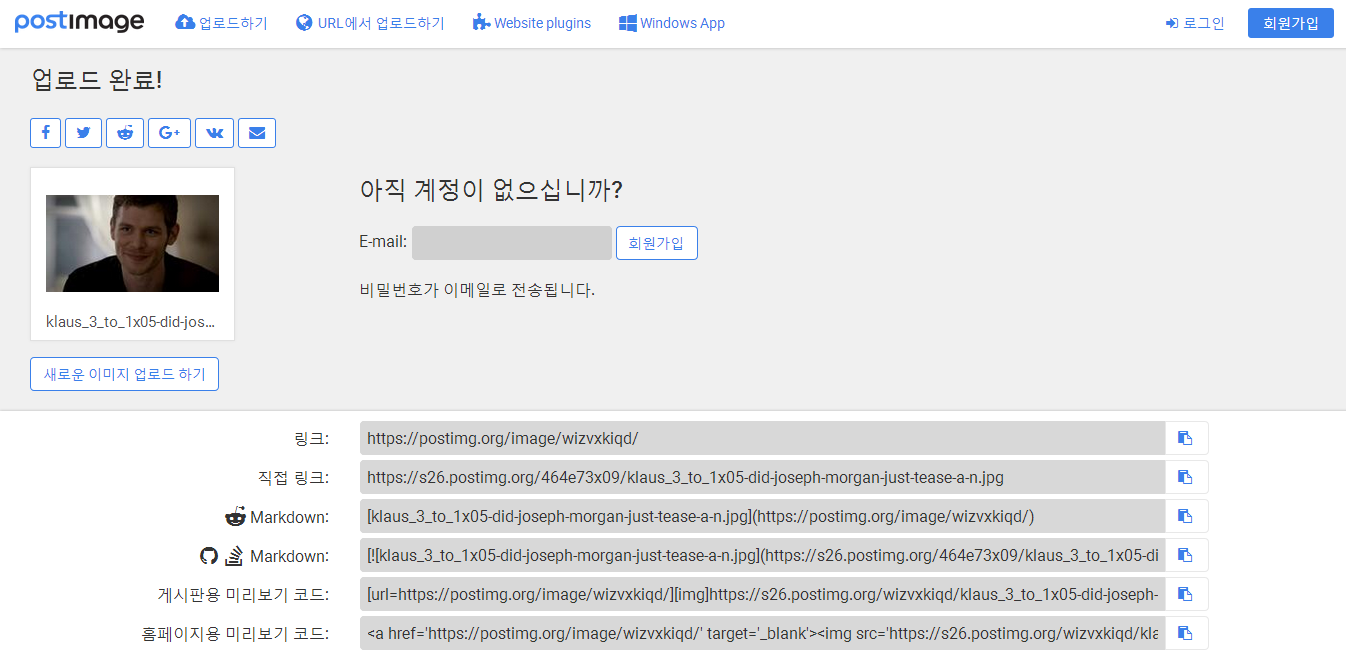This screenshot has width=1346, height=654.
Task: Share image on Twitter
Action: 83,133
